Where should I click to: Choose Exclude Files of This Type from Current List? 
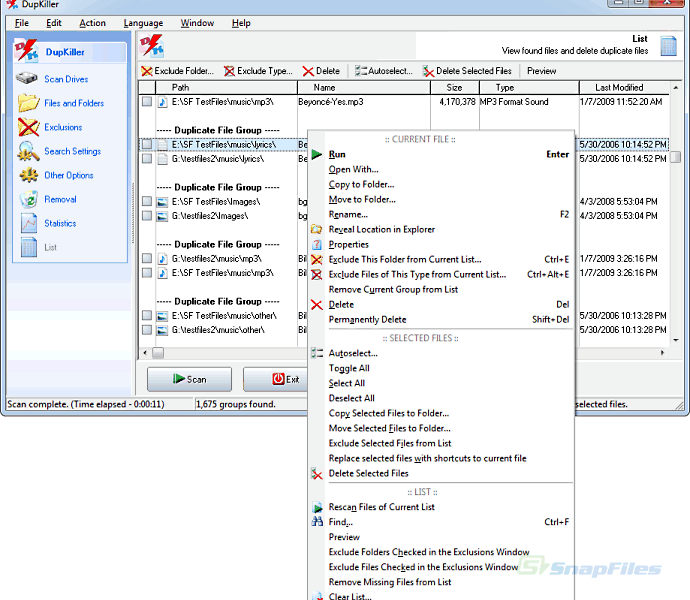coord(441,274)
